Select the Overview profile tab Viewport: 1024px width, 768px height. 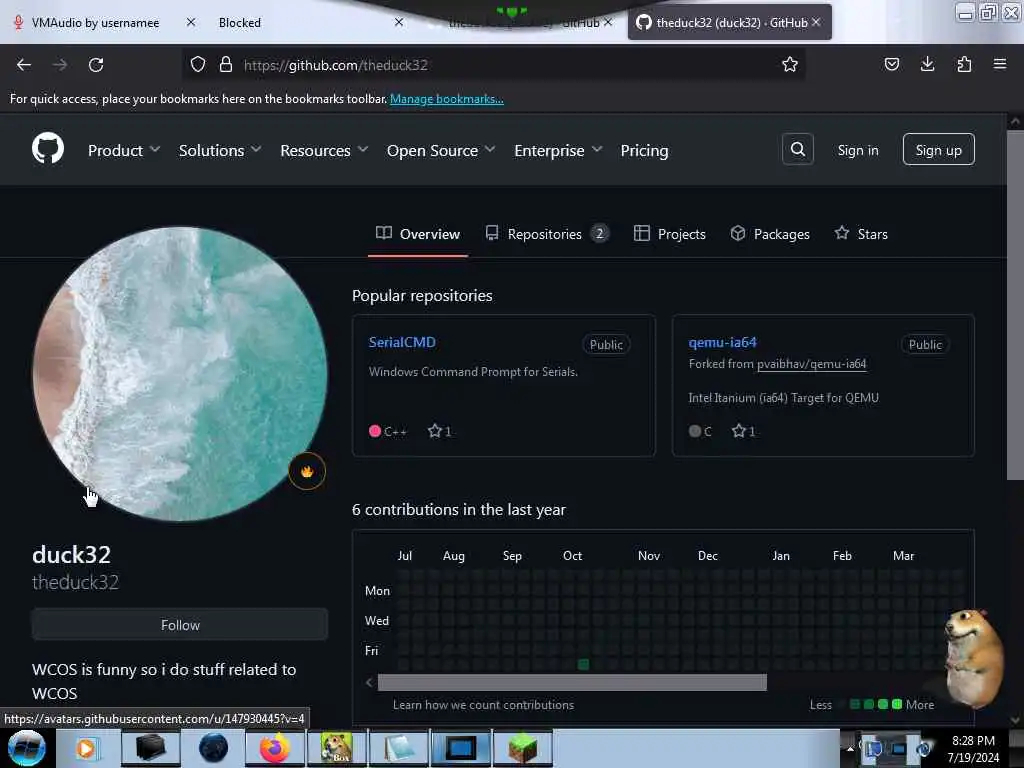(x=418, y=234)
